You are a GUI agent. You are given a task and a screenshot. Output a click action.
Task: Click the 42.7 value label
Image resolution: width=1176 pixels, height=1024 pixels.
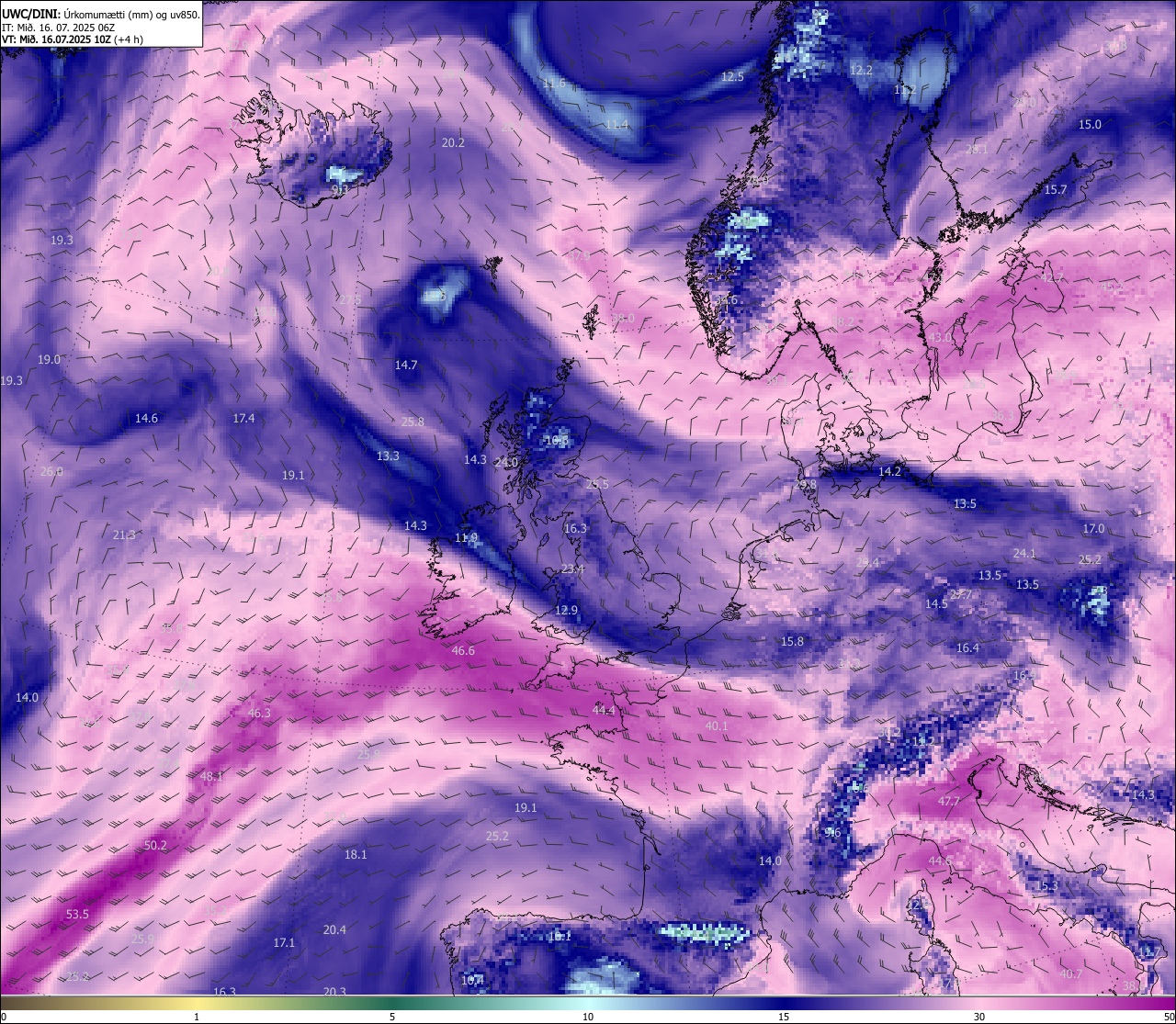(x=1051, y=276)
